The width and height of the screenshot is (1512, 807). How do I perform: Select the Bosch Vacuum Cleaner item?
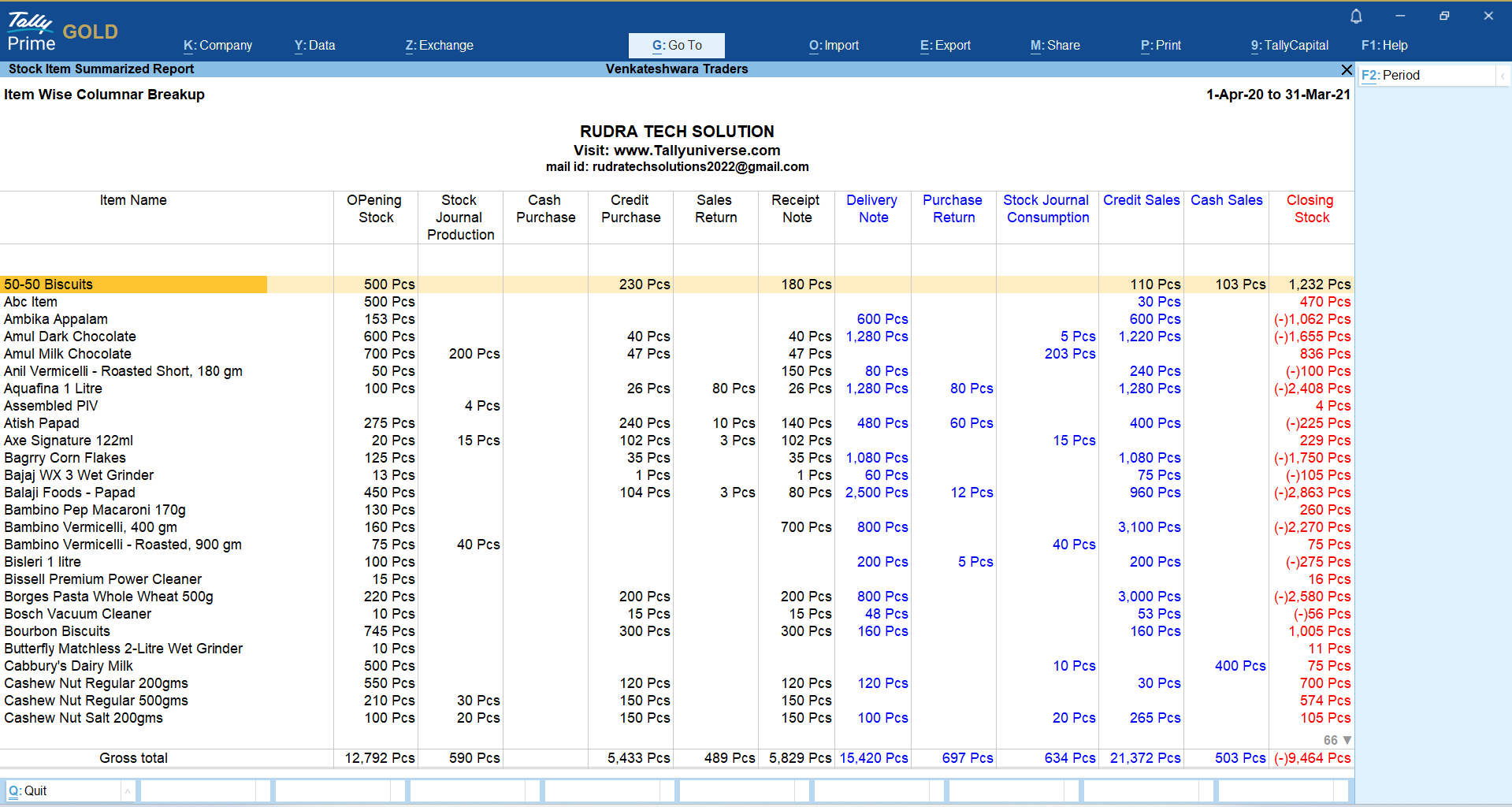[x=77, y=614]
